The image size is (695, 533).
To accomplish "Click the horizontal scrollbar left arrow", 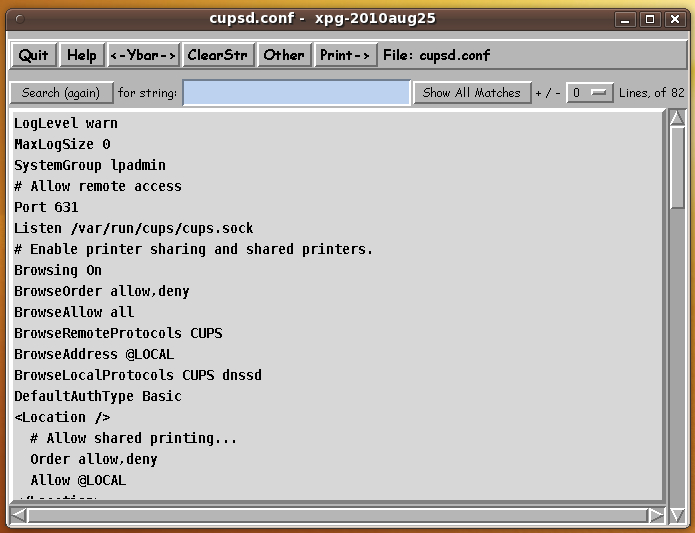I will tap(19, 516).
